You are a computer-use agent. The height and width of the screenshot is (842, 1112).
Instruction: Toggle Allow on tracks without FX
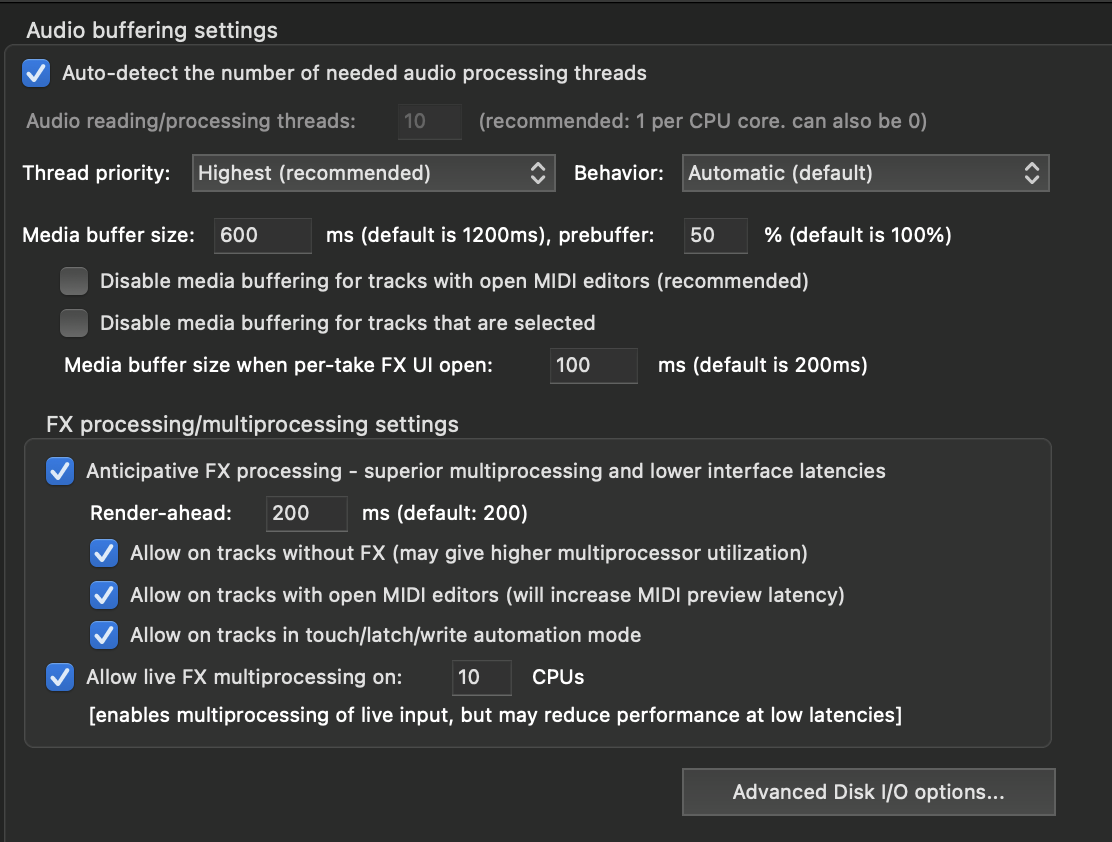[104, 553]
